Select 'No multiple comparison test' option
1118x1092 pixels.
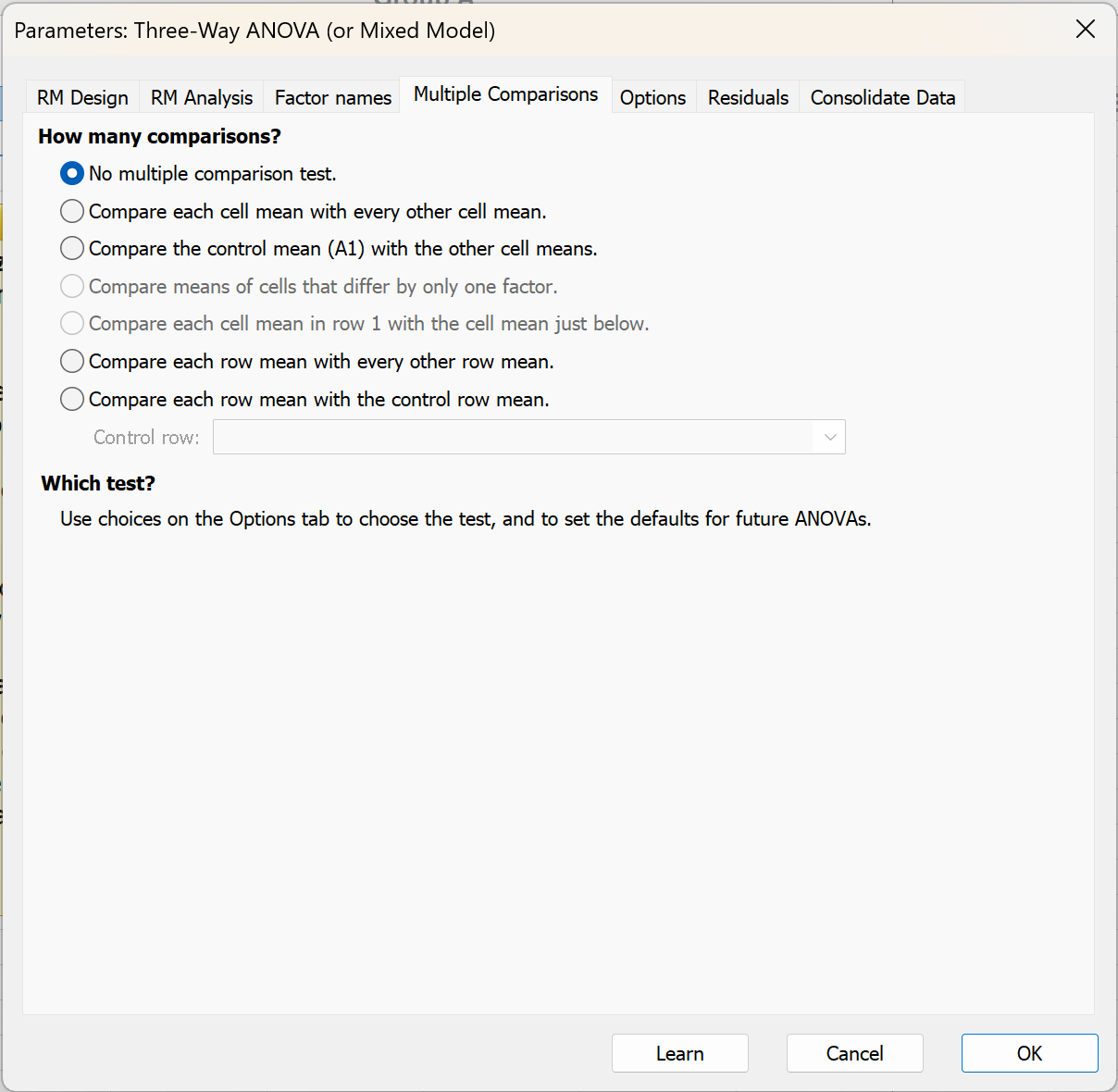(72, 174)
